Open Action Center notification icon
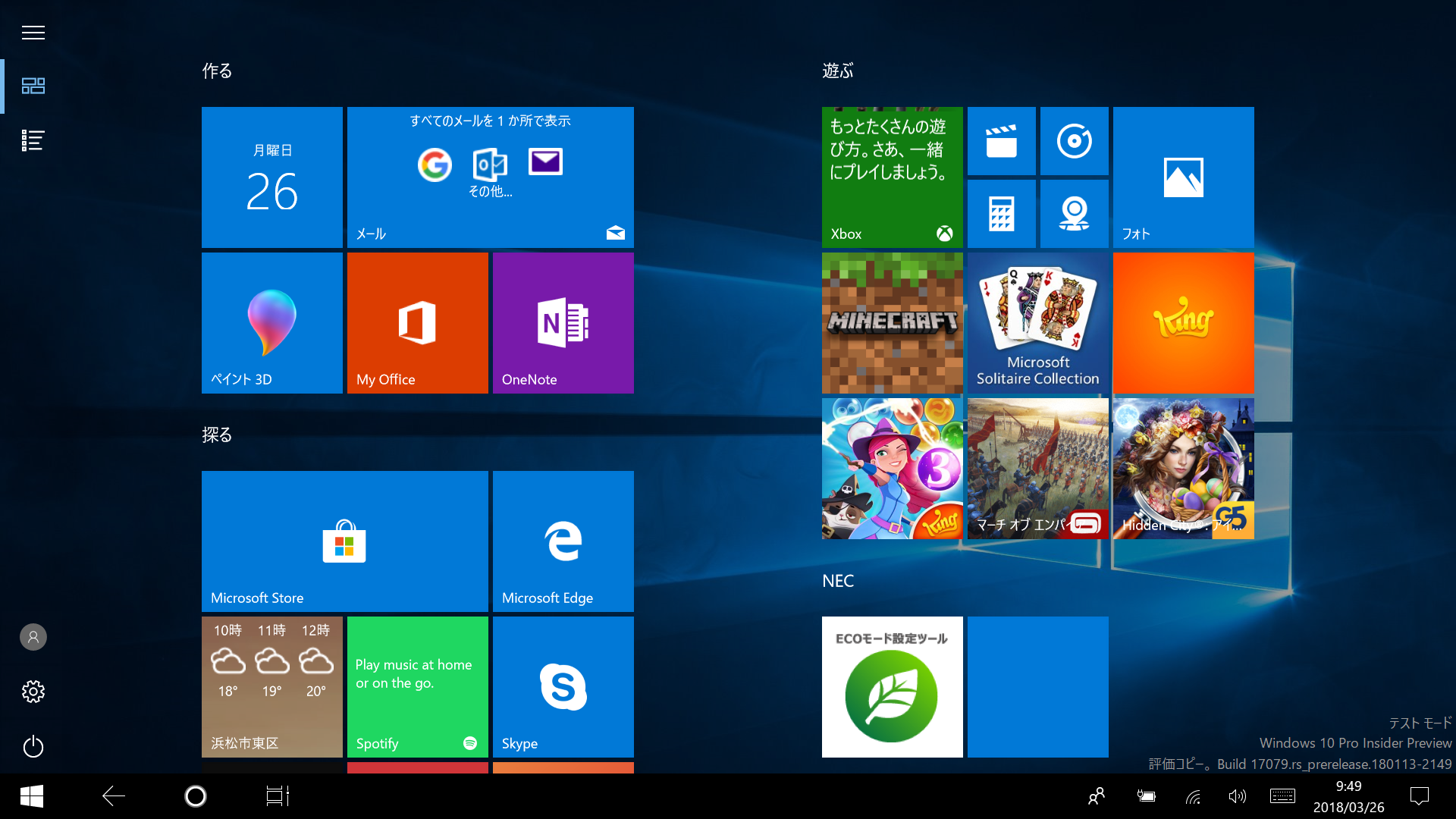The image size is (1456, 819). (x=1420, y=796)
